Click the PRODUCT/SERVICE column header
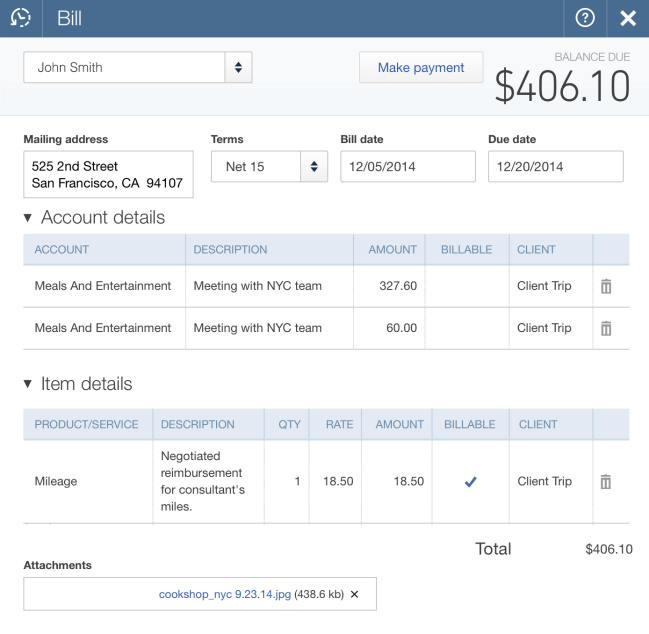Screen dimensions: 649x634 click(88, 424)
